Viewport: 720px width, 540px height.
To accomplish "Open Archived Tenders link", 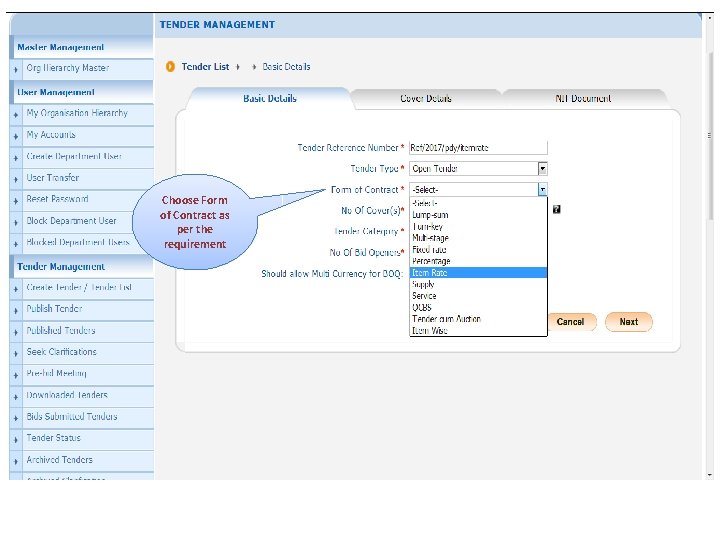I will (x=59, y=460).
